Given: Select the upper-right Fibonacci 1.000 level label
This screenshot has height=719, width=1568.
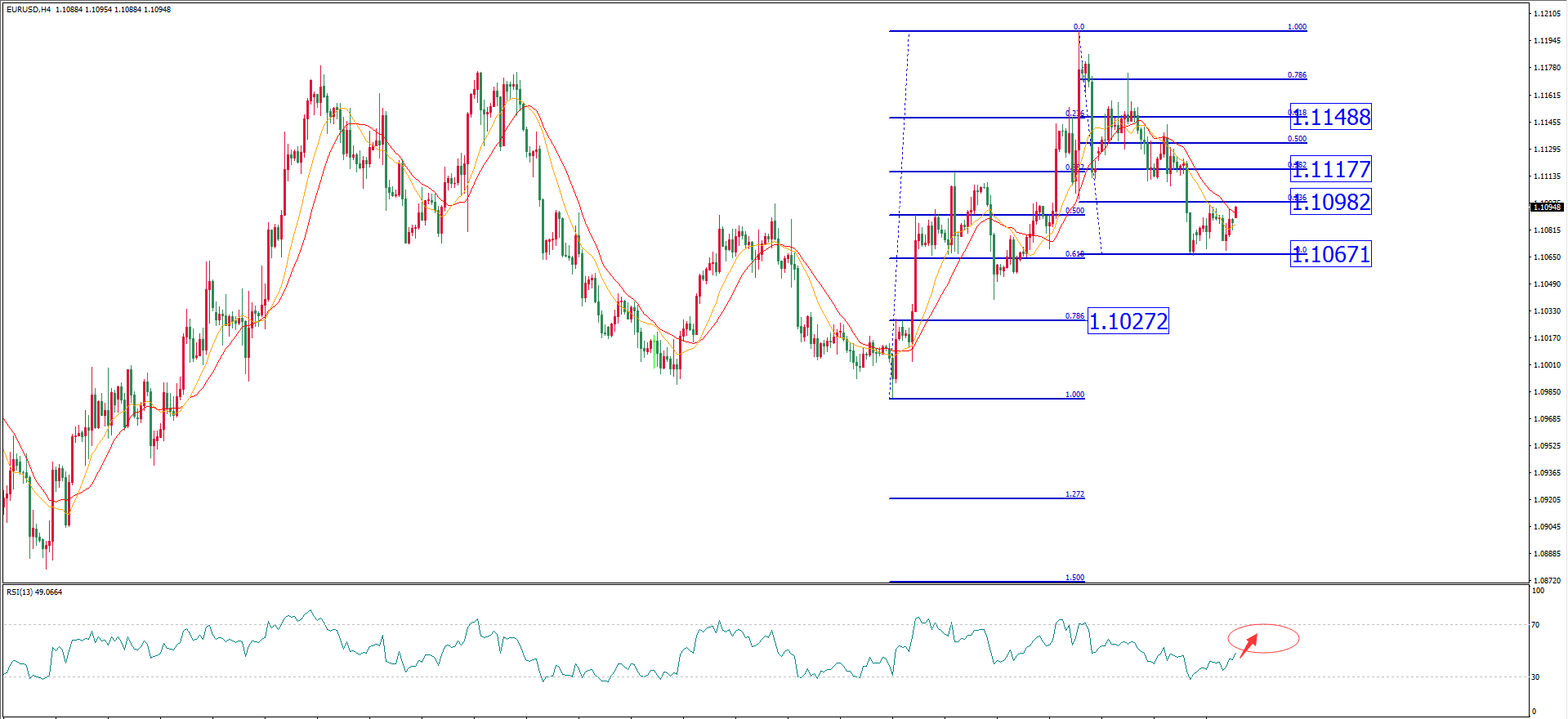Looking at the screenshot, I should (1297, 27).
